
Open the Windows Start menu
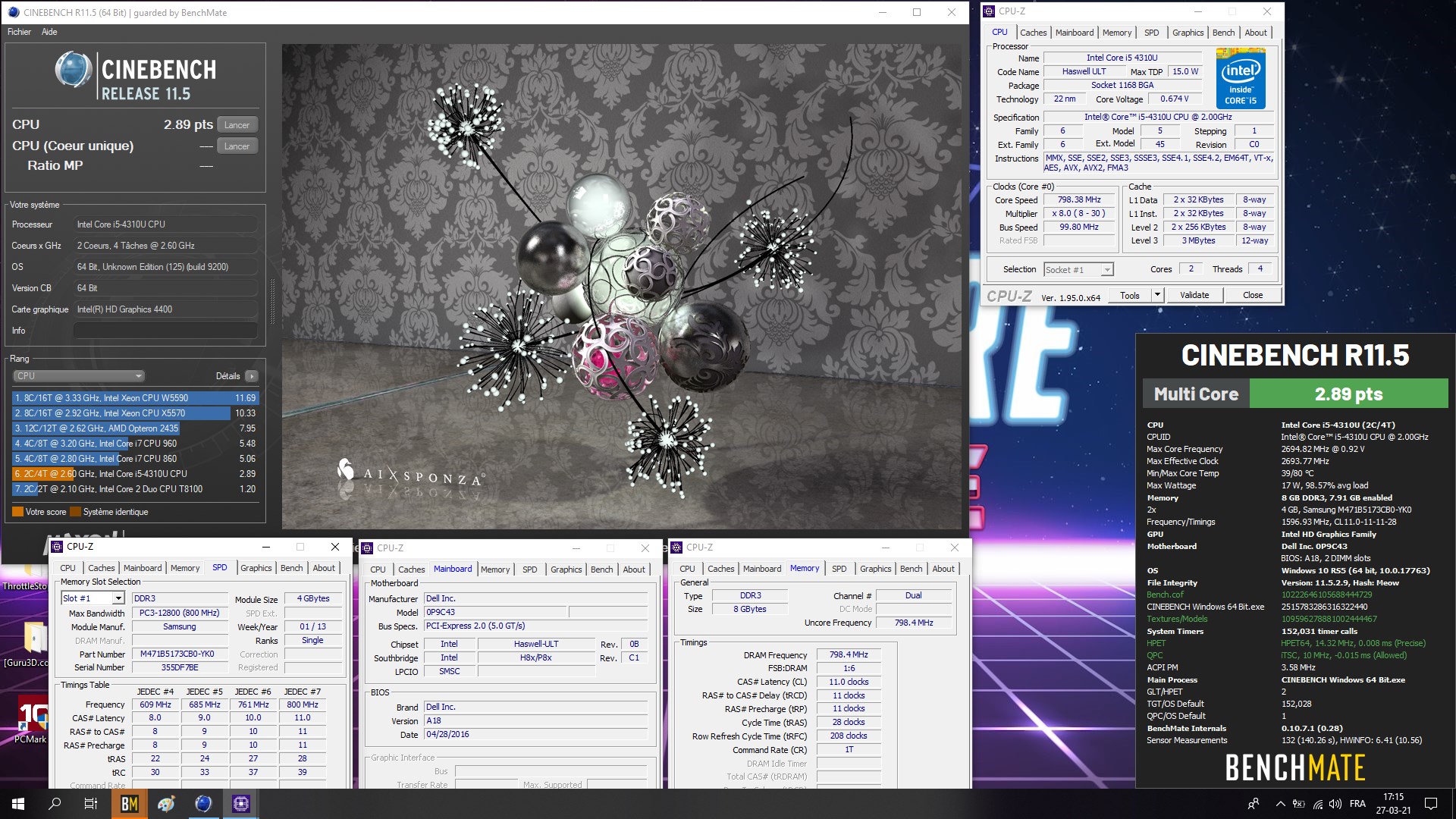coord(18,804)
